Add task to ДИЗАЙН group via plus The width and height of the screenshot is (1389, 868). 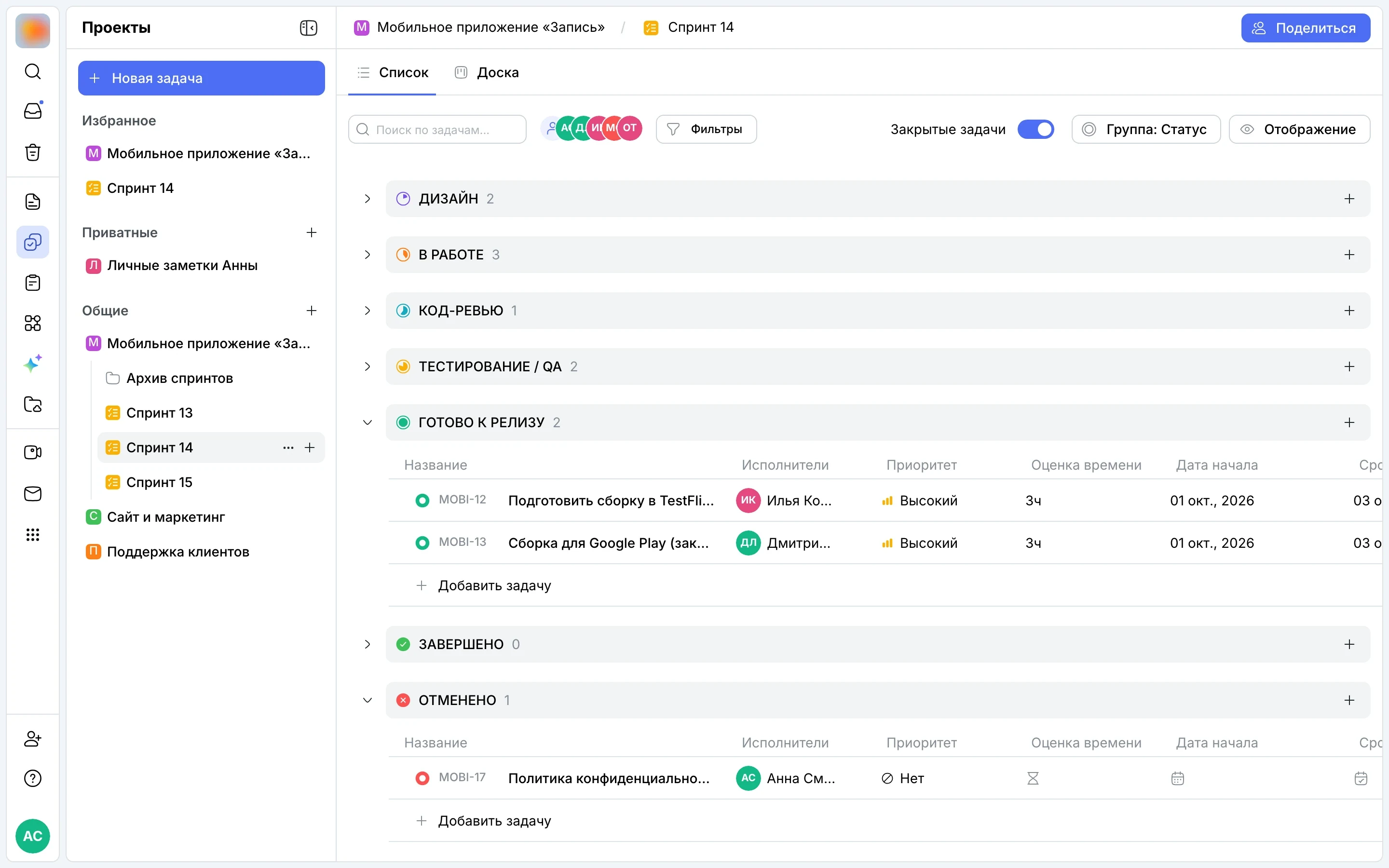(1349, 199)
